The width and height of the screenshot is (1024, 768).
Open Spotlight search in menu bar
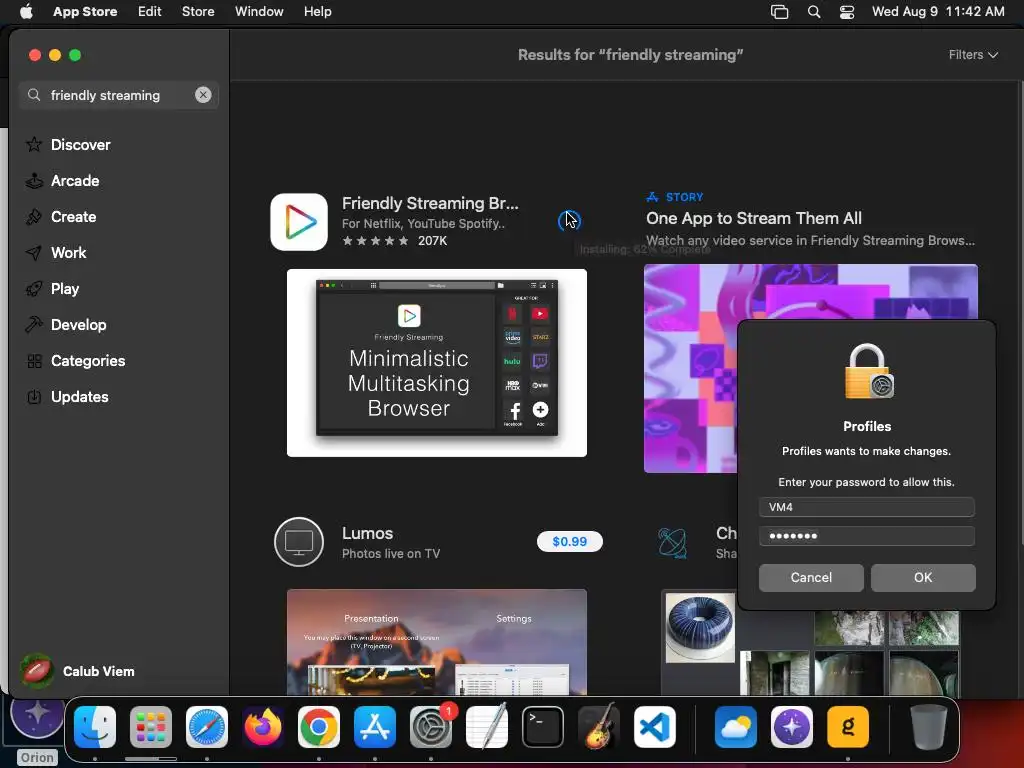814,12
